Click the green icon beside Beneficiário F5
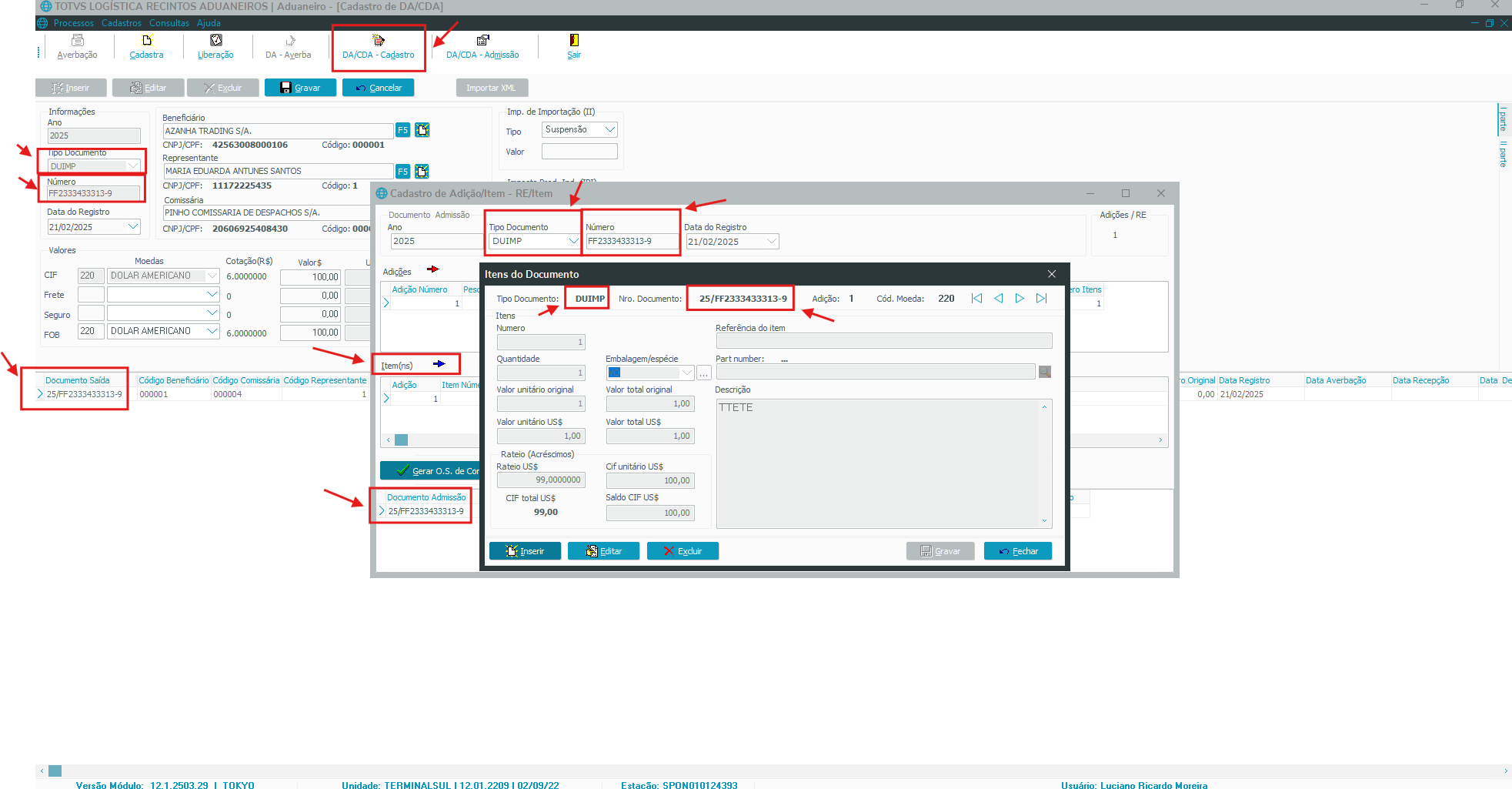The width and height of the screenshot is (1512, 789). (x=422, y=130)
